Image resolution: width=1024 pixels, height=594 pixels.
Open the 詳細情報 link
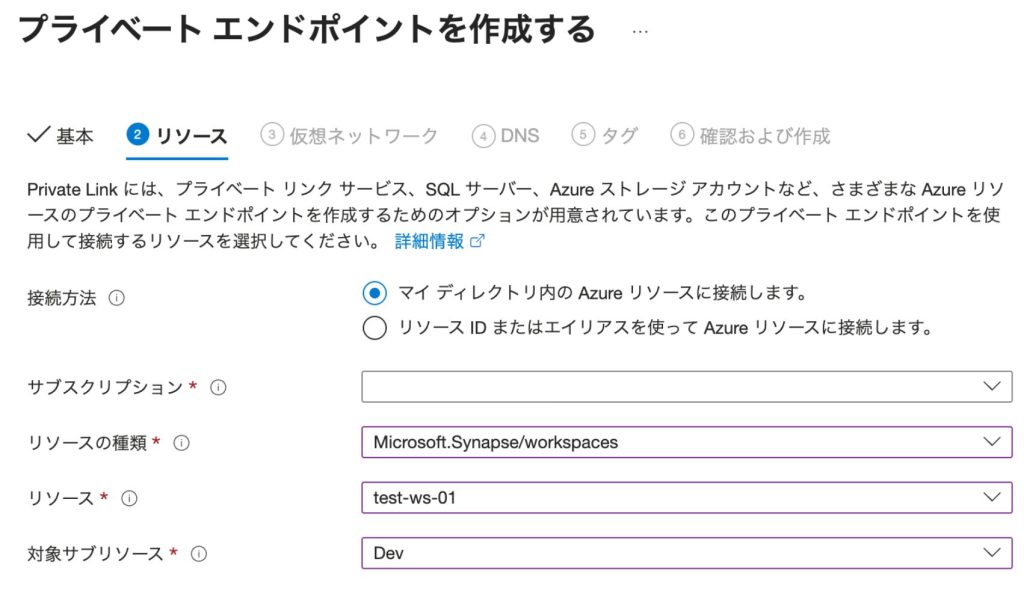[x=429, y=241]
